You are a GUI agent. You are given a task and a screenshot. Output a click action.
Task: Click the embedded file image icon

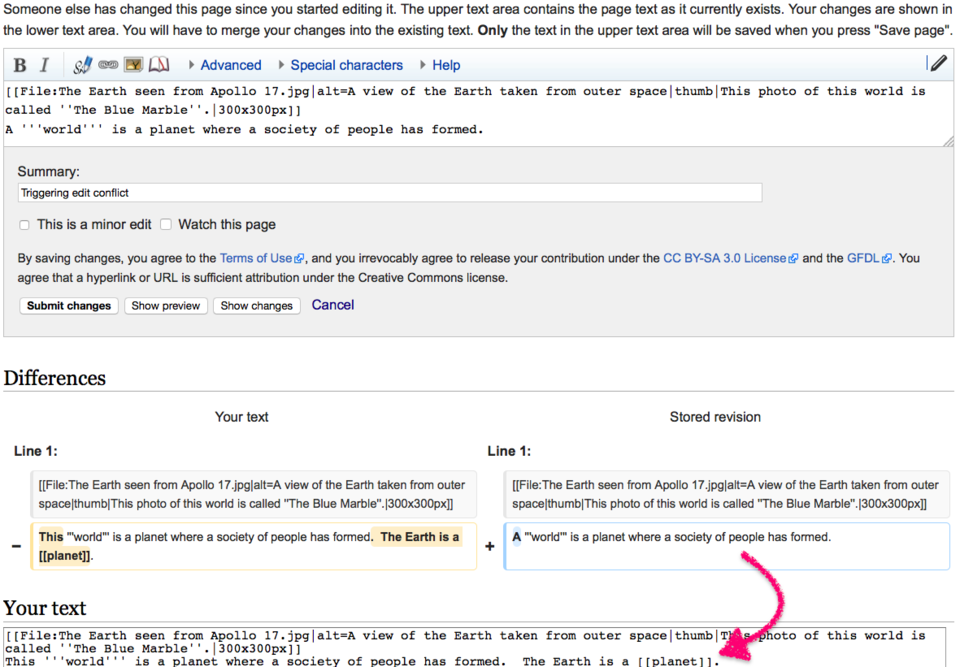coord(133,64)
